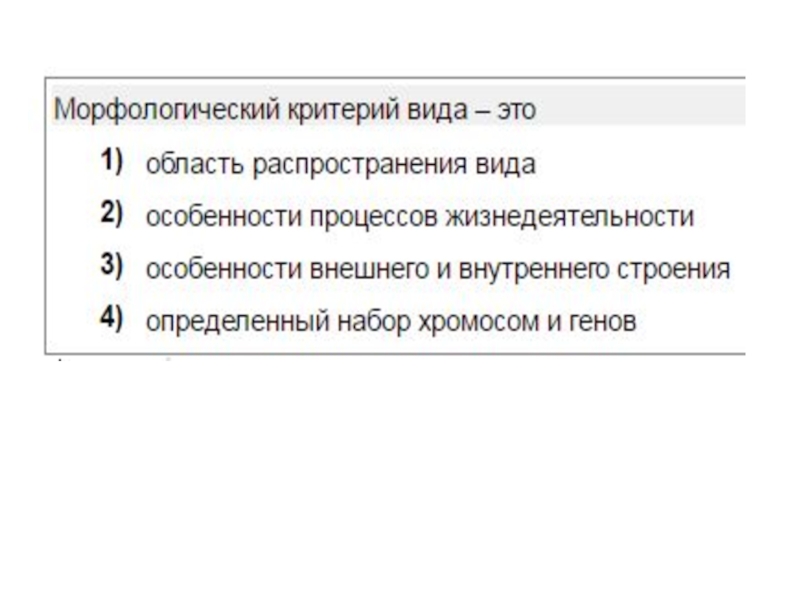The width and height of the screenshot is (800, 600).
Task: Click the word 'Морфологический' in the header
Action: coord(149,109)
